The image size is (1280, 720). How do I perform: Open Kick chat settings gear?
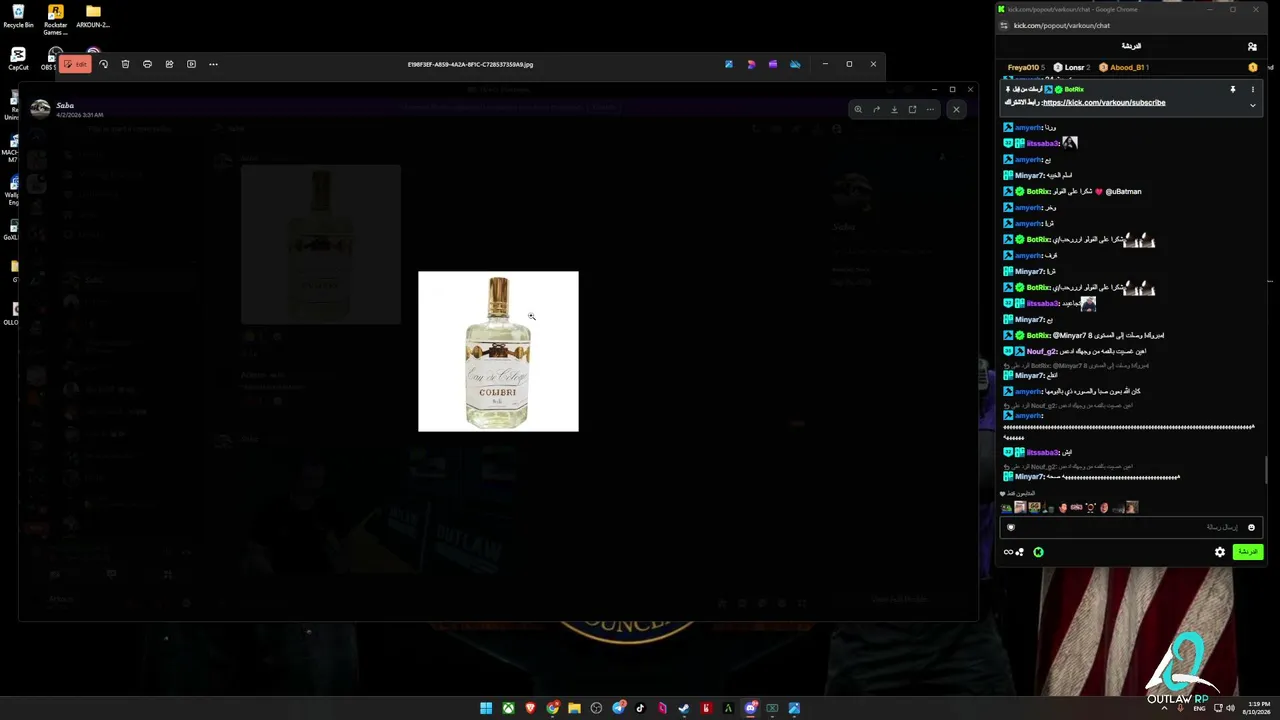1220,552
